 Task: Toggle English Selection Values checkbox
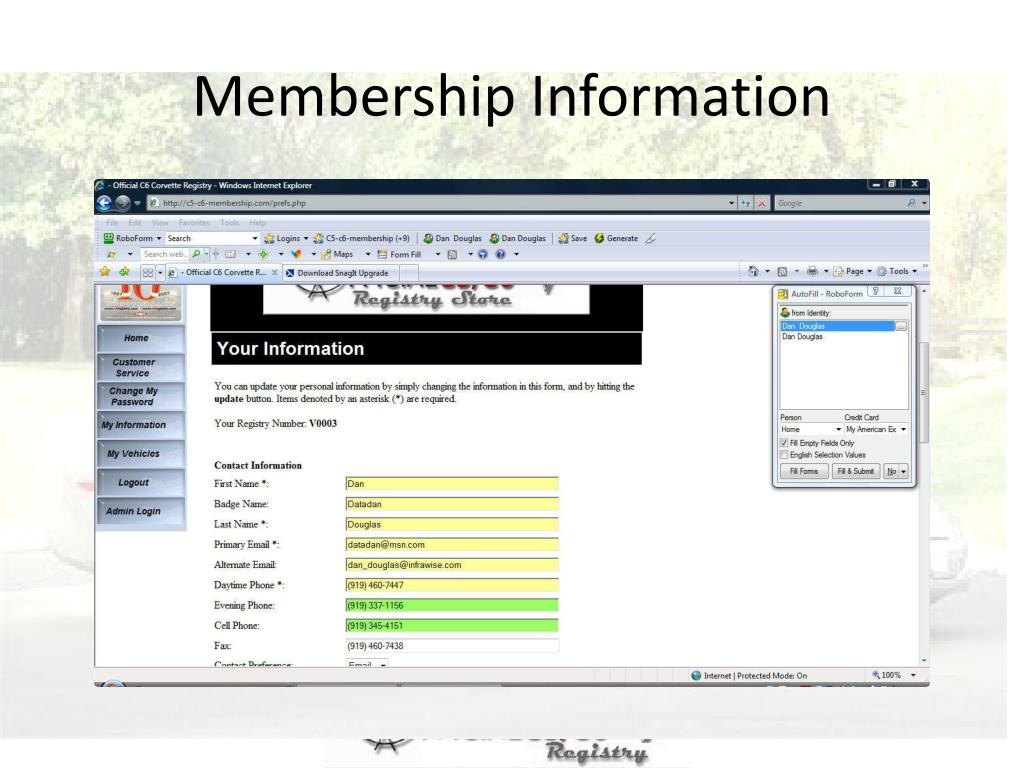click(x=784, y=455)
